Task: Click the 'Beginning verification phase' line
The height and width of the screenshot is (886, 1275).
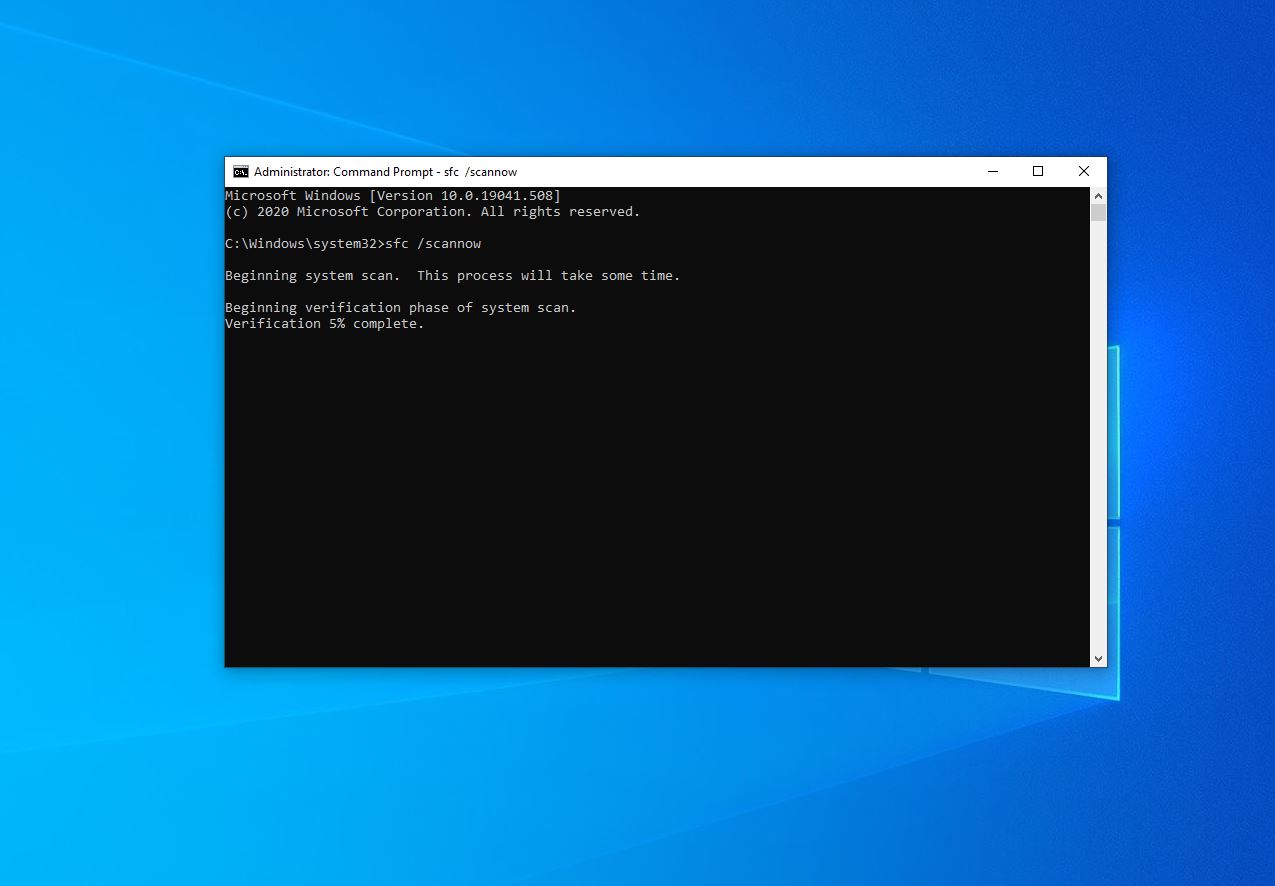Action: tap(400, 307)
